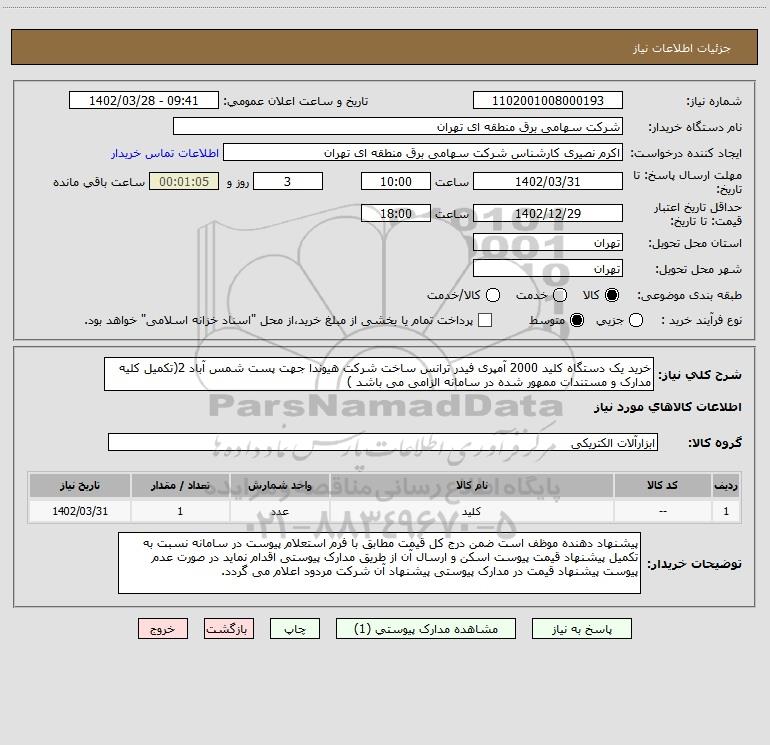Click the public announcement date field 1402/03/28 - 09:41
Image resolution: width=770 pixels, height=745 pixels.
pyautogui.click(x=144, y=100)
